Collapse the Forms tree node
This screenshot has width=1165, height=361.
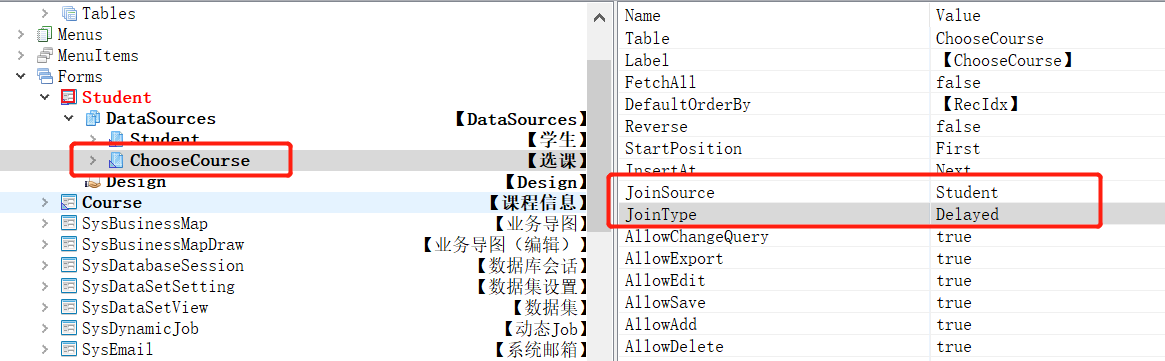(x=21, y=77)
